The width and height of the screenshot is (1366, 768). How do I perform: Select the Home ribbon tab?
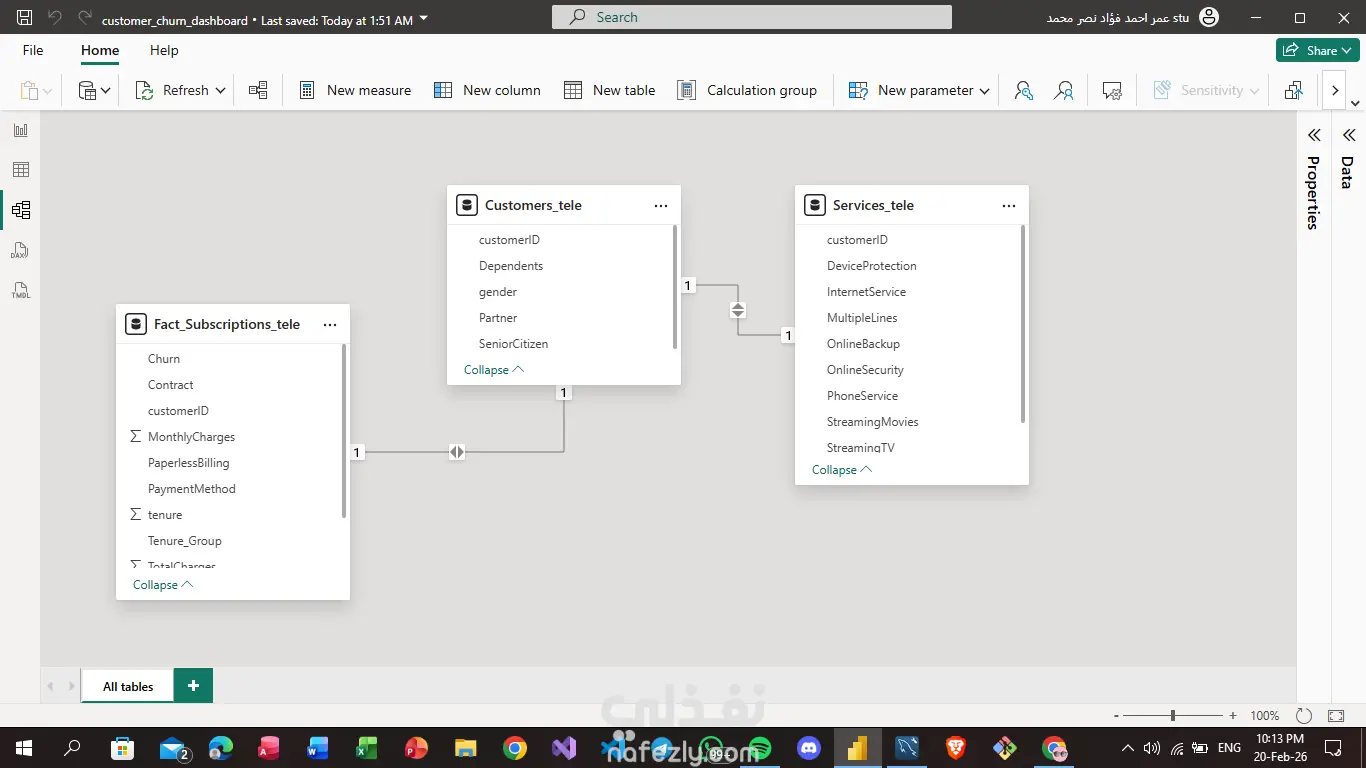pyautogui.click(x=100, y=50)
